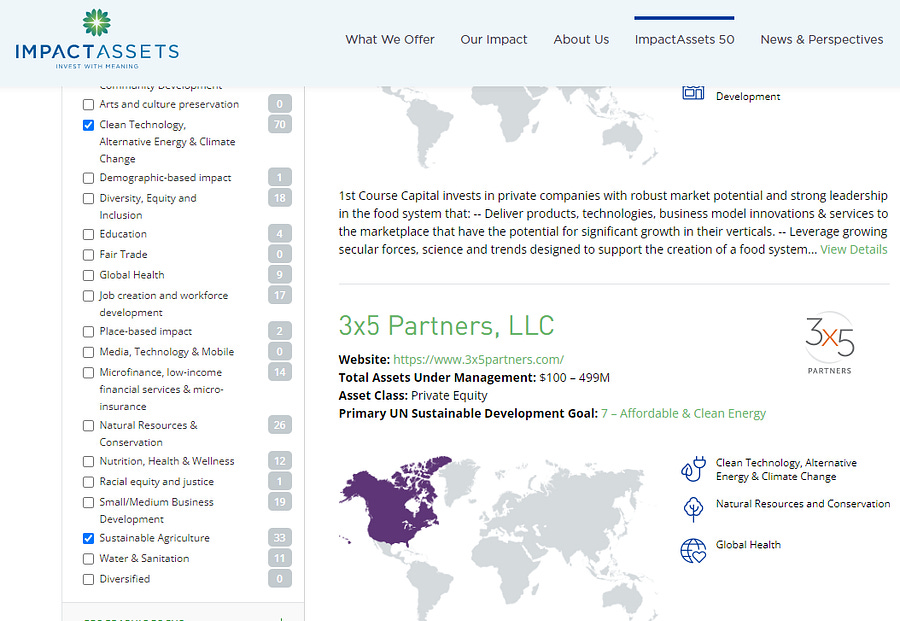This screenshot has width=900, height=621.
Task: Enable the Education filter checkbox
Action: pyautogui.click(x=88, y=234)
